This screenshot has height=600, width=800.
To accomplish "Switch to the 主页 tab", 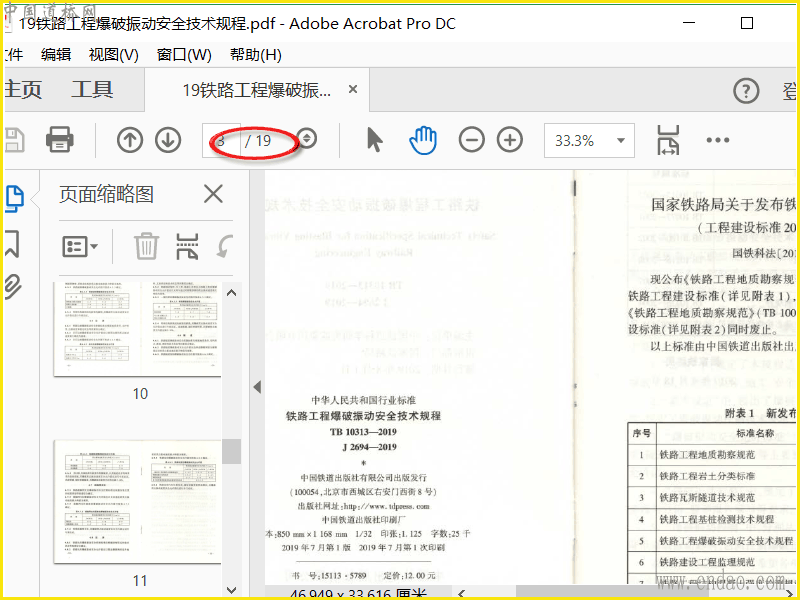I will click(22, 90).
